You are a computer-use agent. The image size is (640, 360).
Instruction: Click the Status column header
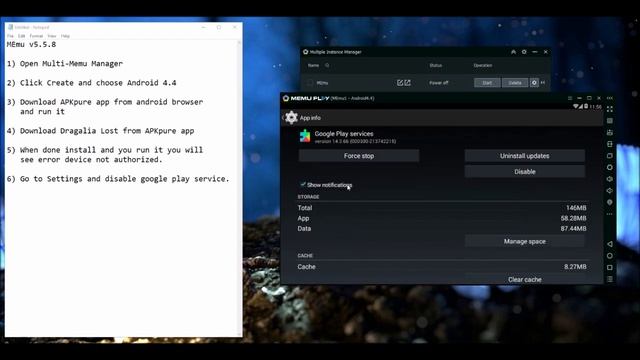tap(436, 65)
